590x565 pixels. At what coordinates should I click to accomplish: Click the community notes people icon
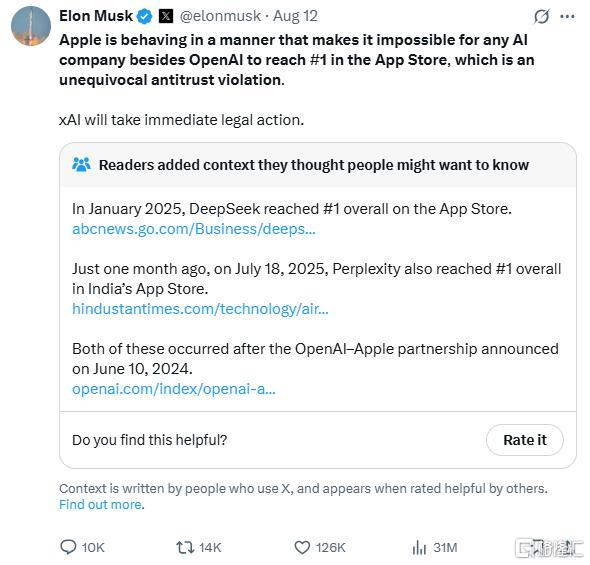(x=81, y=165)
